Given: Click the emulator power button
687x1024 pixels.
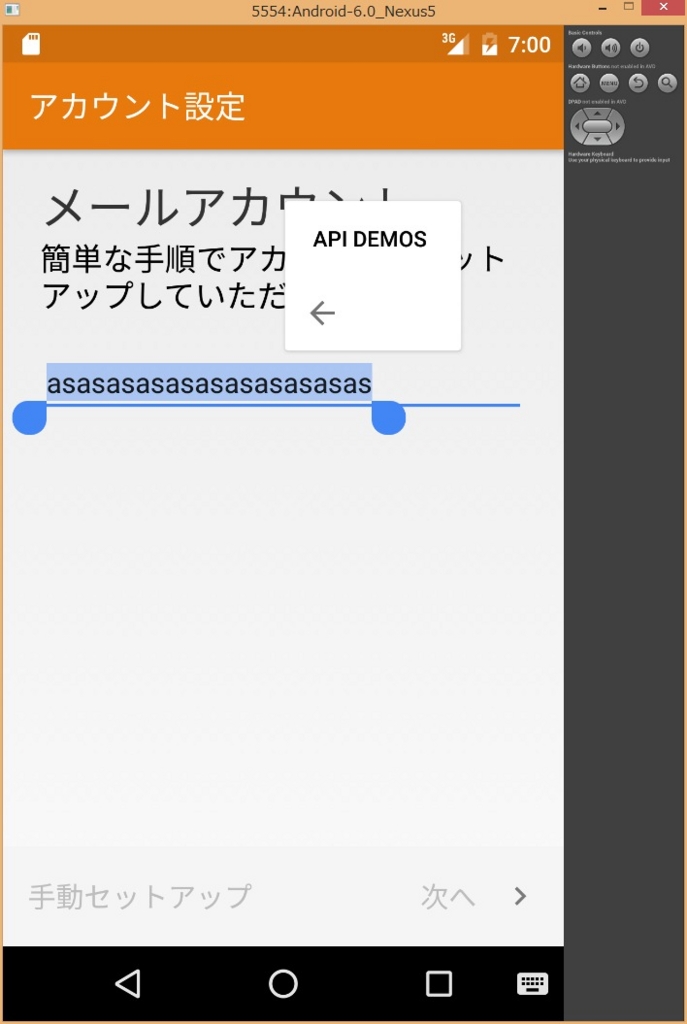Looking at the screenshot, I should click(x=640, y=48).
